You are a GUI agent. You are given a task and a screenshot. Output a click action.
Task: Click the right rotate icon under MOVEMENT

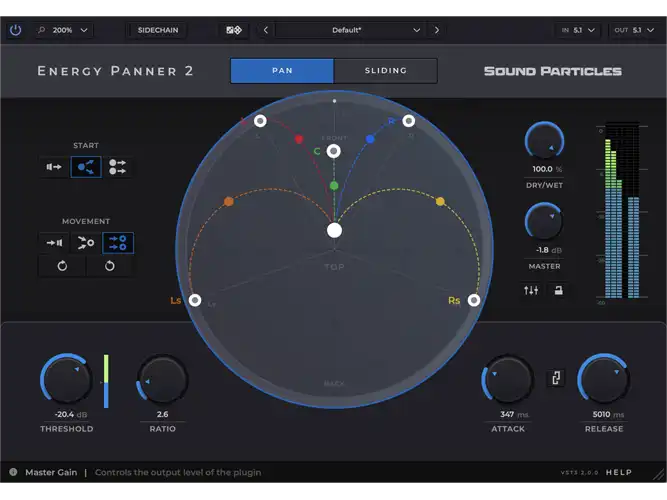[x=110, y=266]
